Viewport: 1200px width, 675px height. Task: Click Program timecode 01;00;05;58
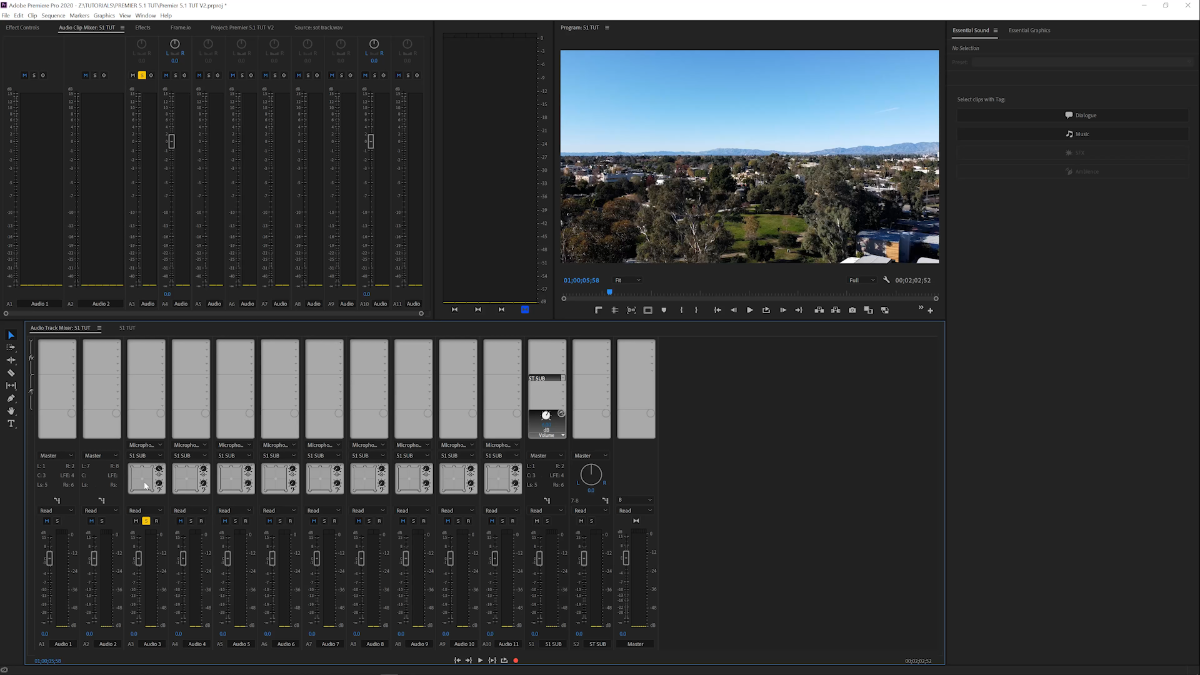coord(581,280)
